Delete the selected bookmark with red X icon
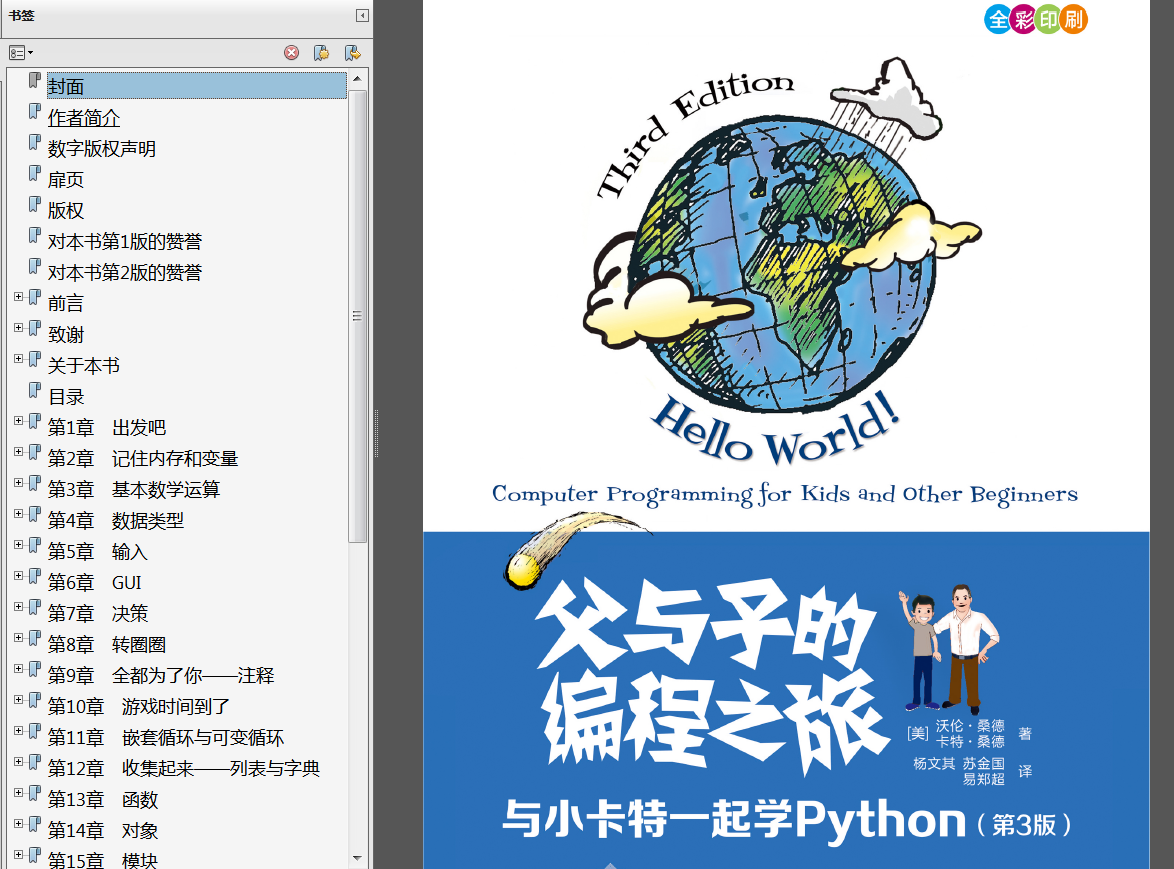This screenshot has width=1174, height=869. (291, 52)
